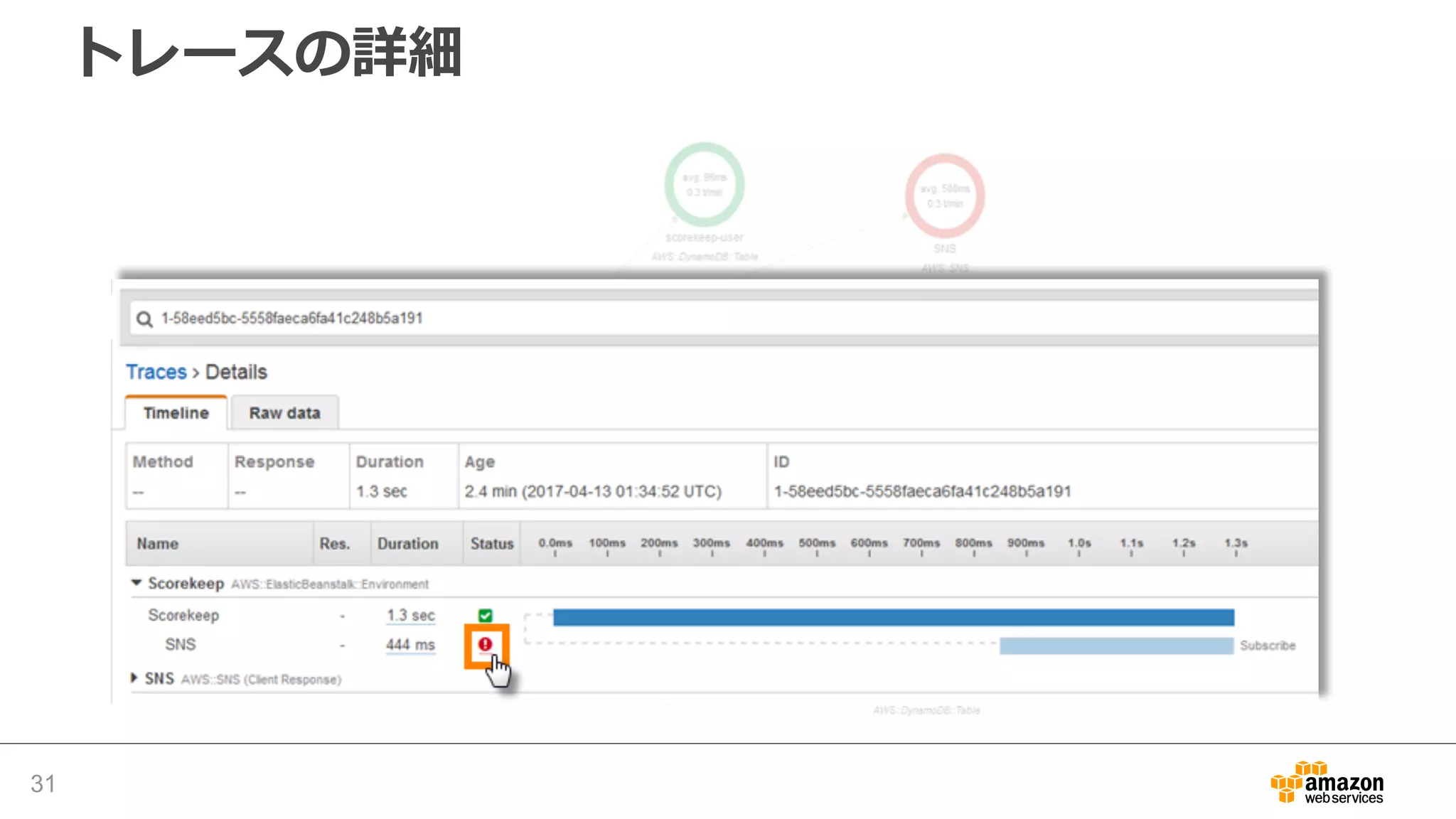The height and width of the screenshot is (819, 1456).
Task: Click the 444 ms duration link
Action: point(411,645)
